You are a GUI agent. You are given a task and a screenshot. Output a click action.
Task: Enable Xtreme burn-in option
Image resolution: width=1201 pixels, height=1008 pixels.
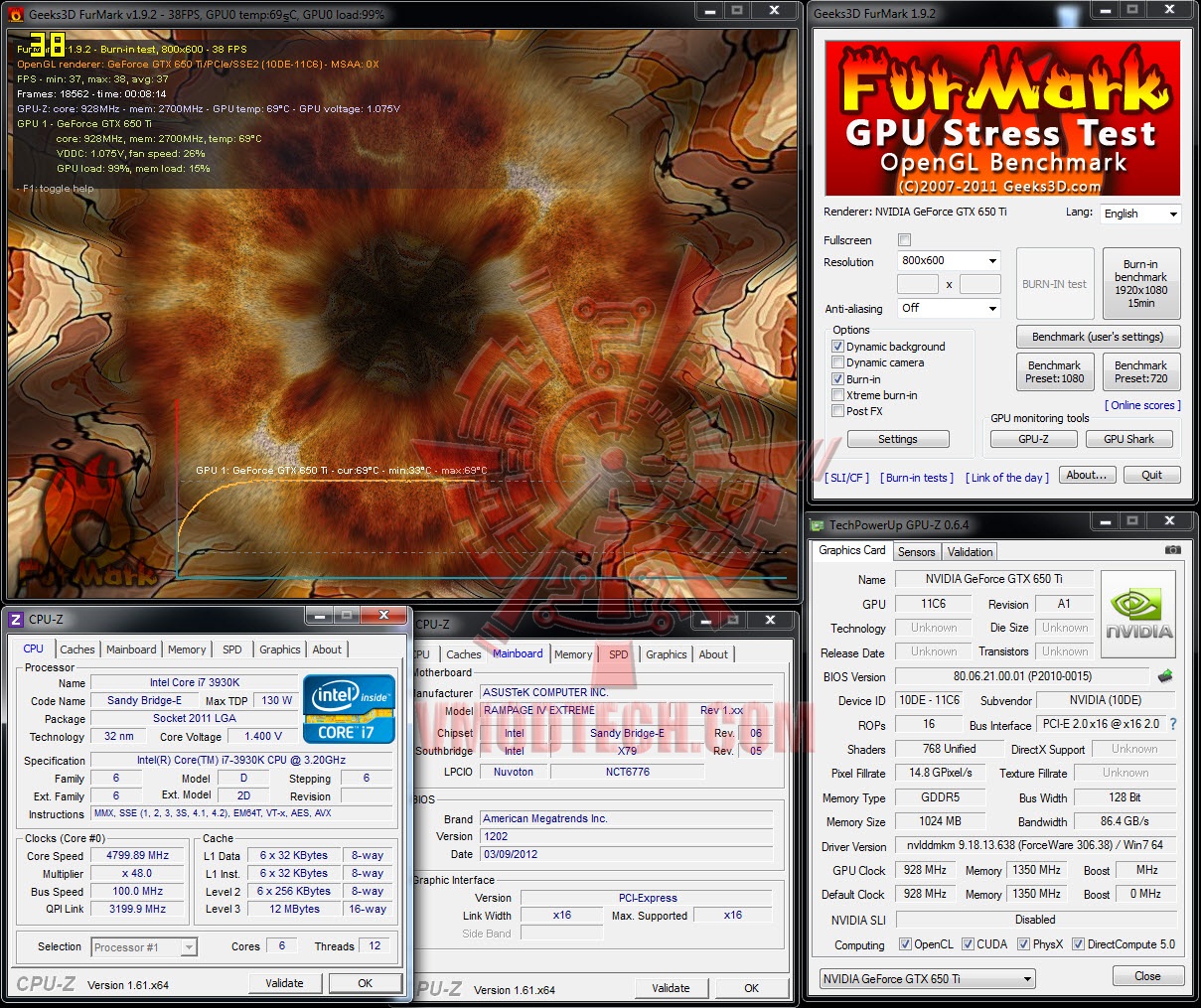point(837,395)
